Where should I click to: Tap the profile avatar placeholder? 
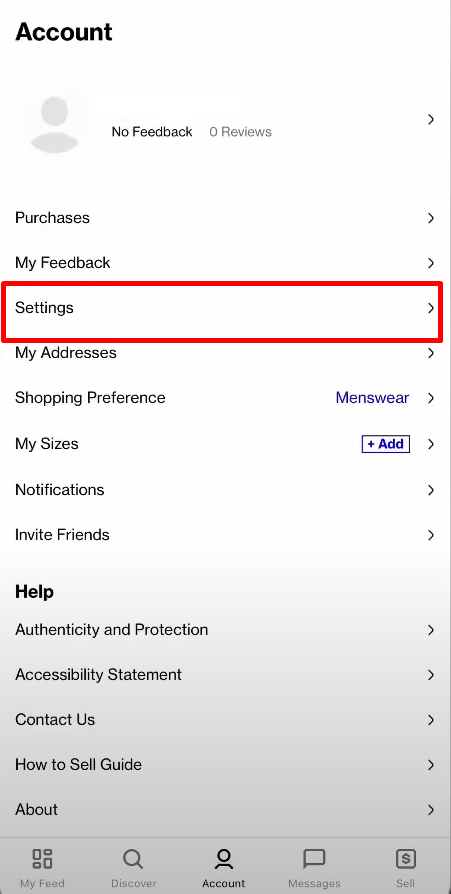[55, 125]
